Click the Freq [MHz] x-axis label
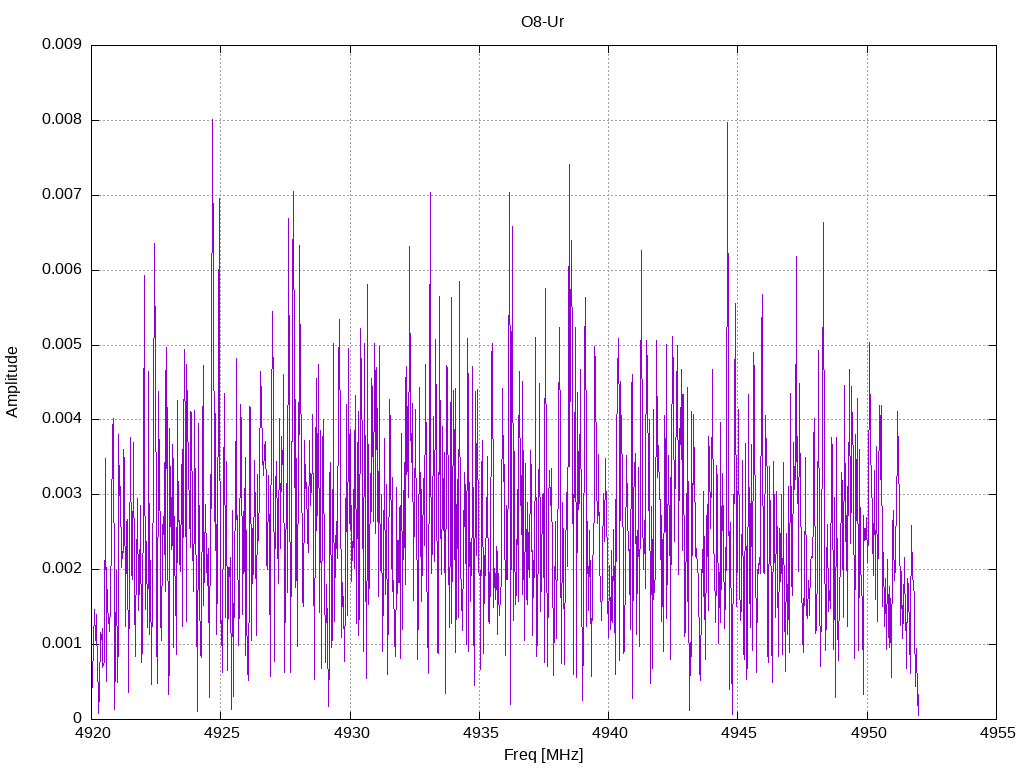 pyautogui.click(x=543, y=755)
